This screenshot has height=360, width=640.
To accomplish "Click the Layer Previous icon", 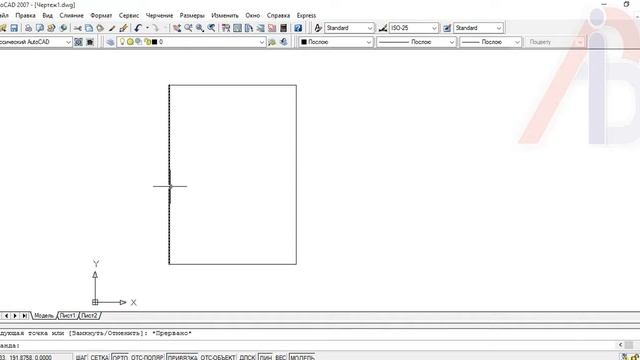I will click(x=284, y=42).
